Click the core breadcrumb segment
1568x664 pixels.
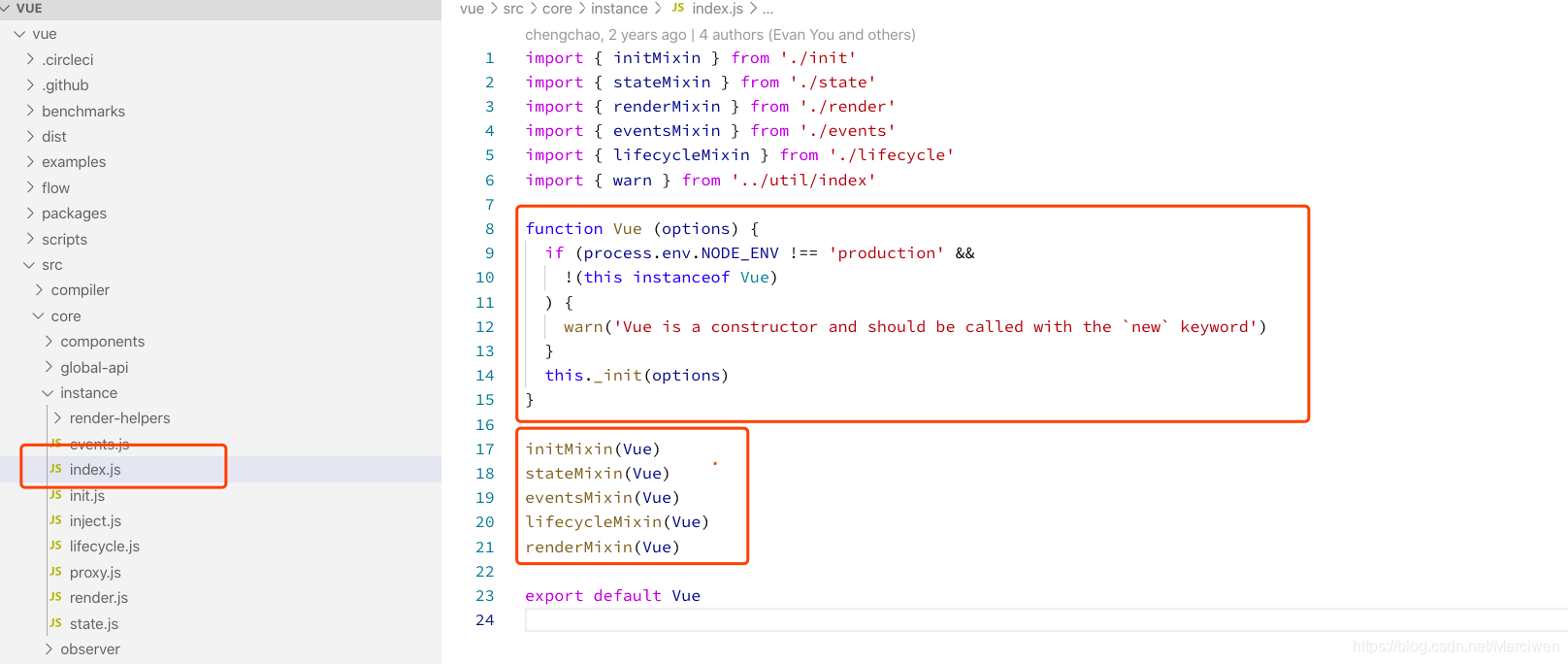[557, 9]
